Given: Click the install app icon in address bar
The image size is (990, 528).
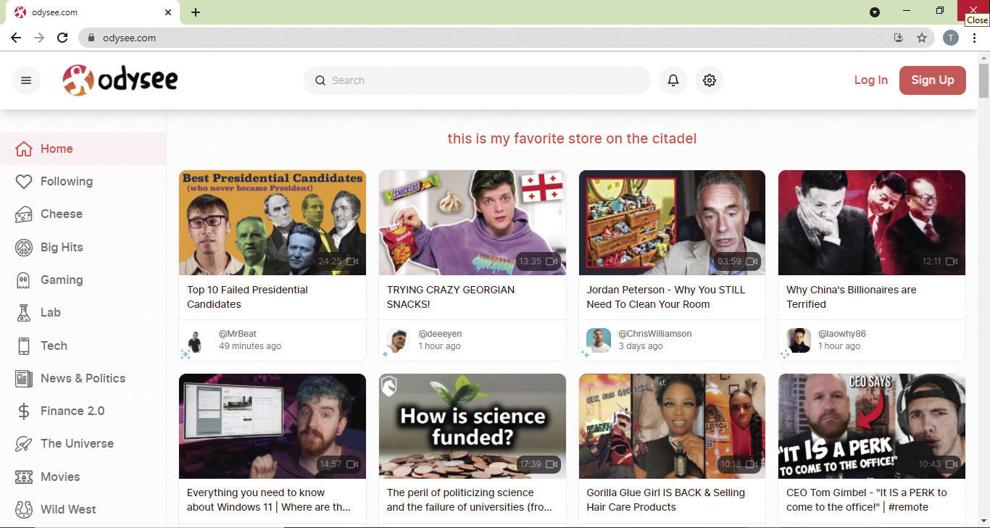Looking at the screenshot, I should (898, 38).
